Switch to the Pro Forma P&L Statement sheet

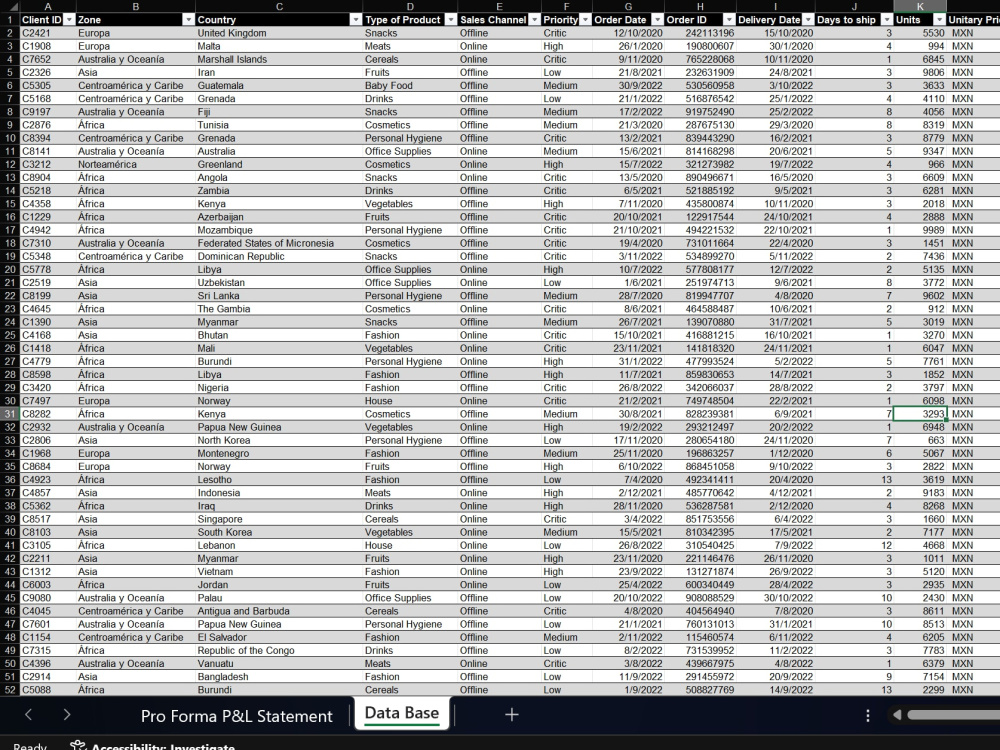click(x=237, y=716)
